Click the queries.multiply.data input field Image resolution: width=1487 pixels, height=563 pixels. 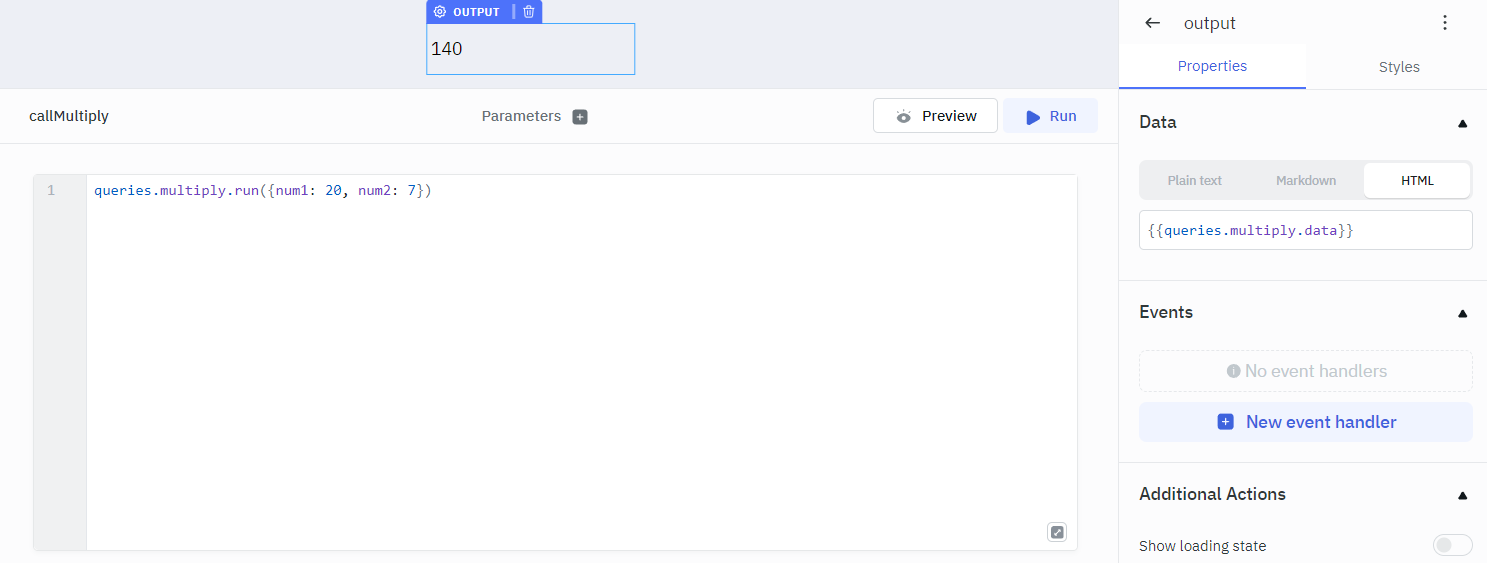[x=1305, y=230]
